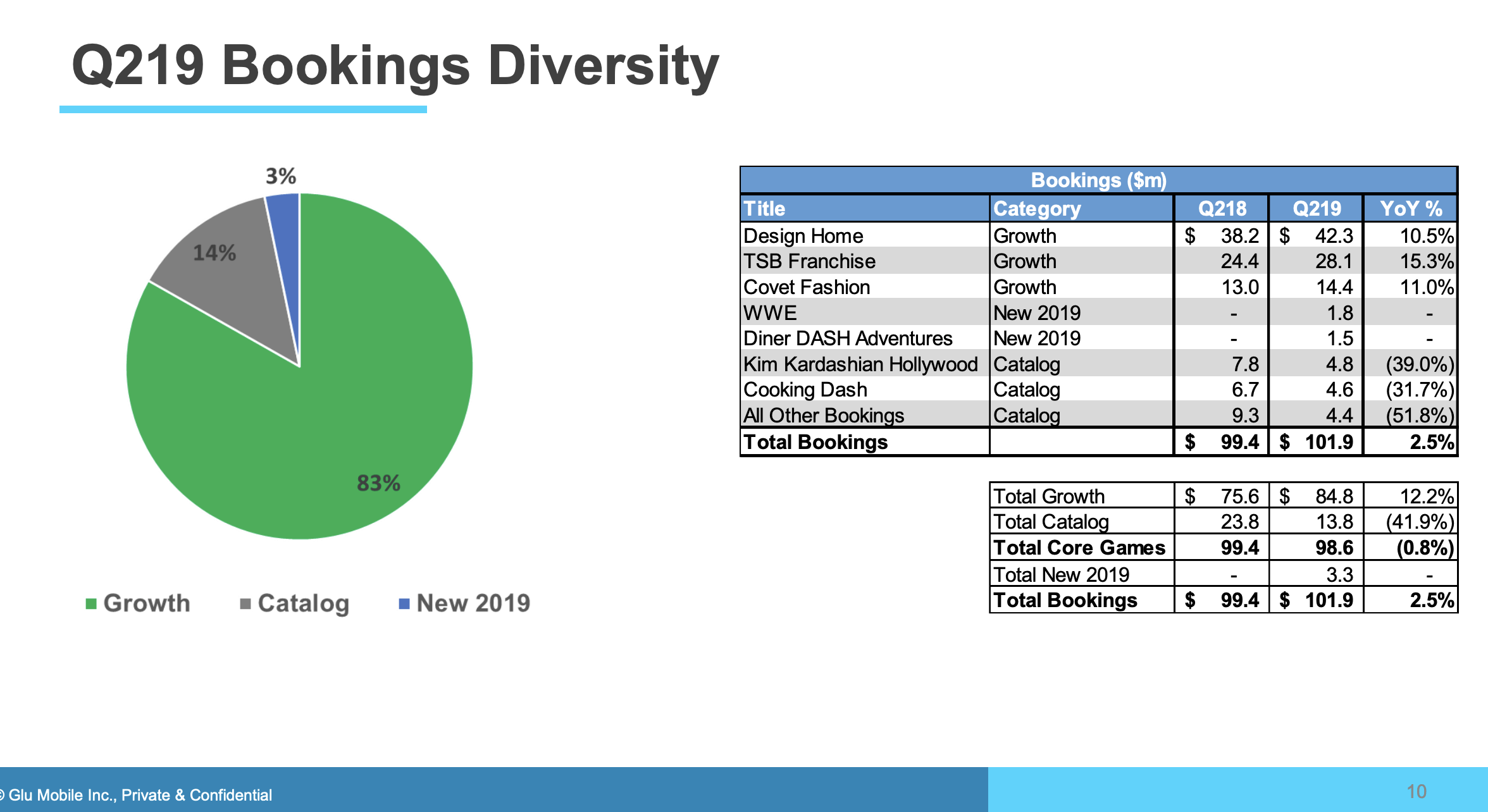Click the Q218 column header
The height and width of the screenshot is (812, 1488).
[1222, 209]
